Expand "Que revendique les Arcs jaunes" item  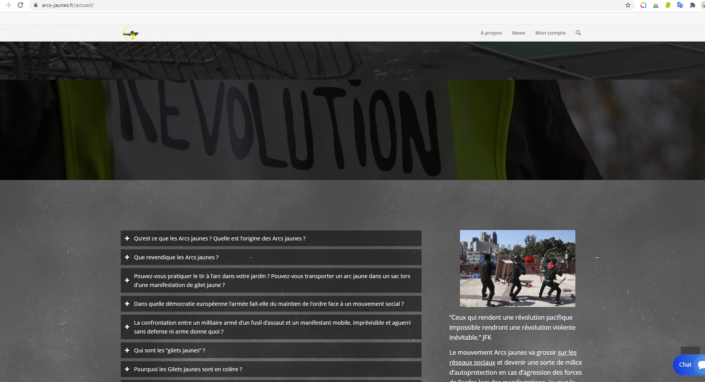coord(271,257)
